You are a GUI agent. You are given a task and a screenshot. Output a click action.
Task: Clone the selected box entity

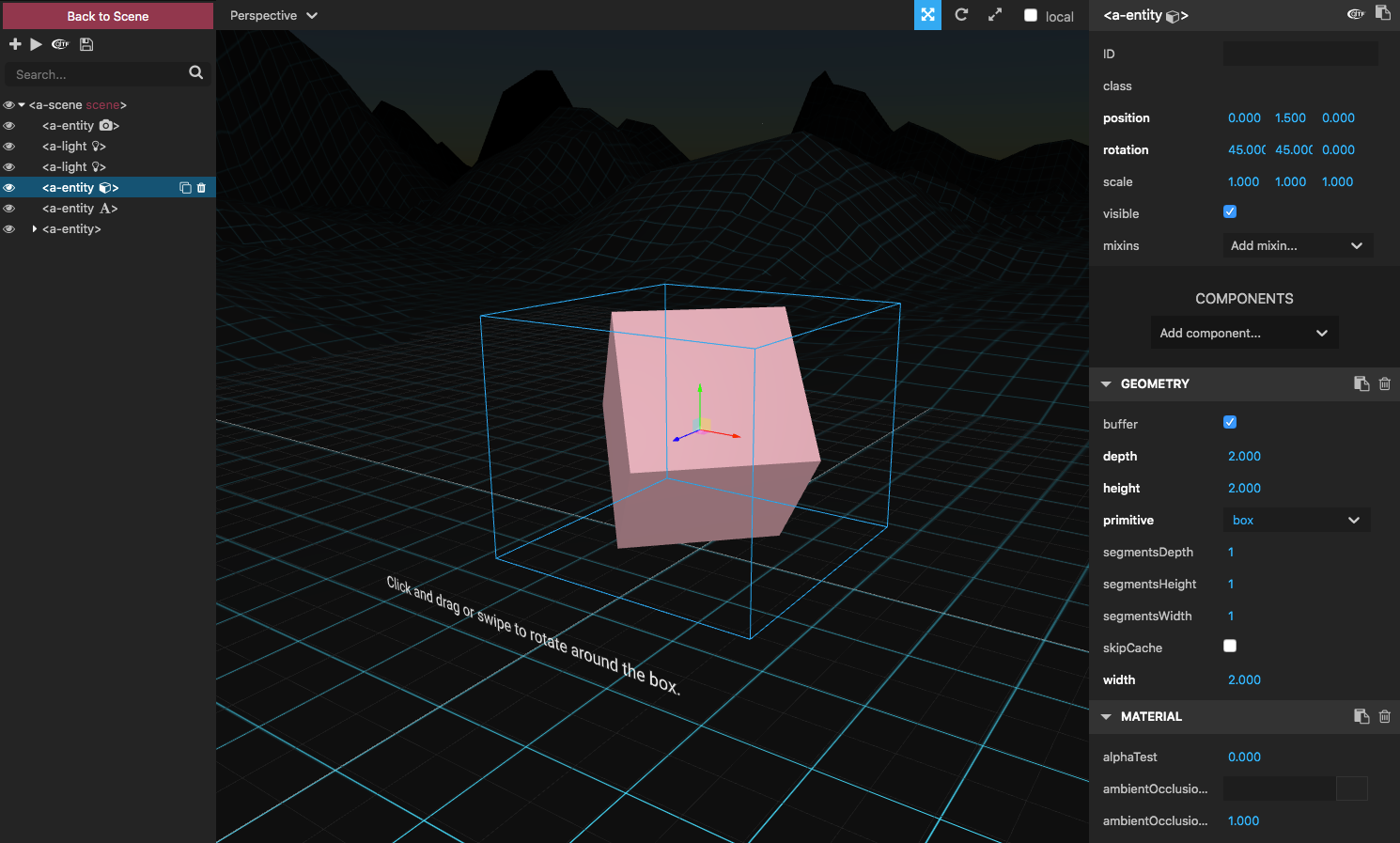tap(185, 188)
